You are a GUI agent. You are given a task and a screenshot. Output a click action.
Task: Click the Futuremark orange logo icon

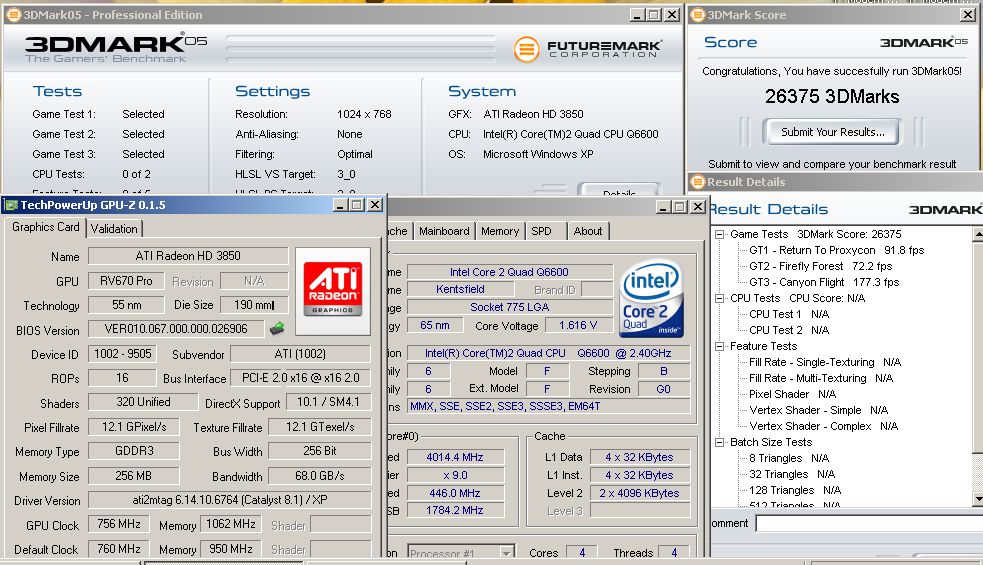pos(527,49)
